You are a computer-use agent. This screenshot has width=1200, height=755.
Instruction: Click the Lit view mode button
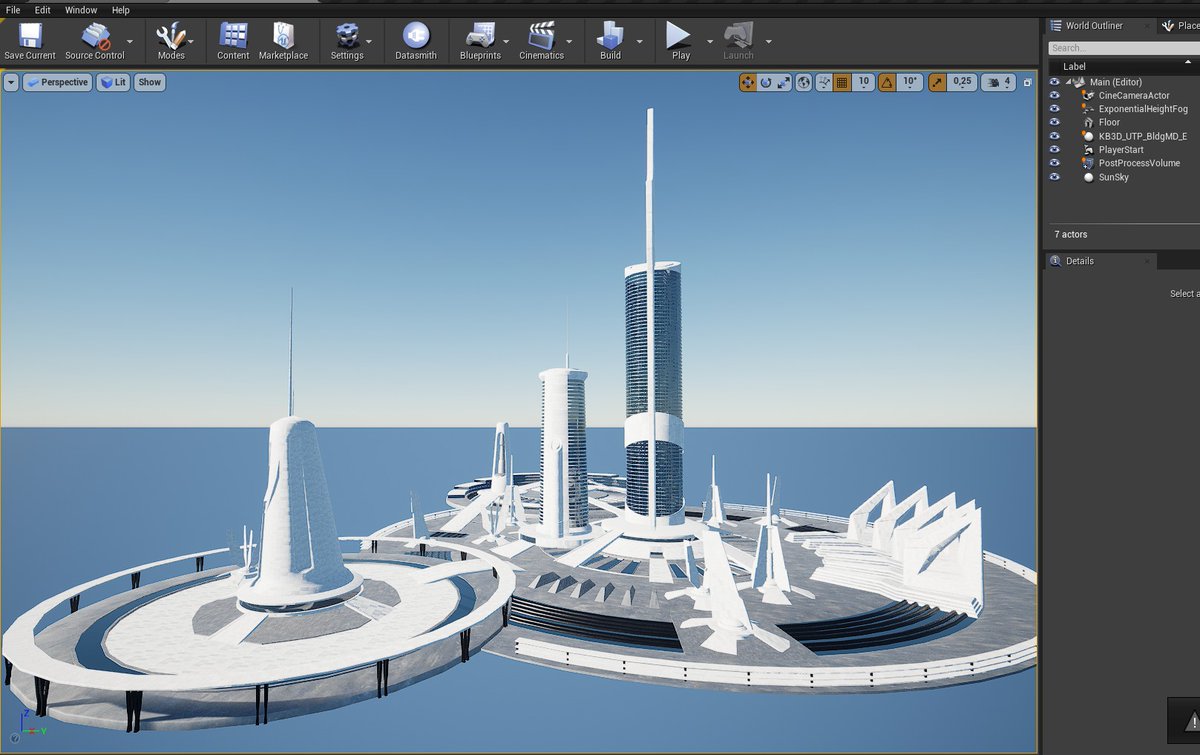[113, 82]
